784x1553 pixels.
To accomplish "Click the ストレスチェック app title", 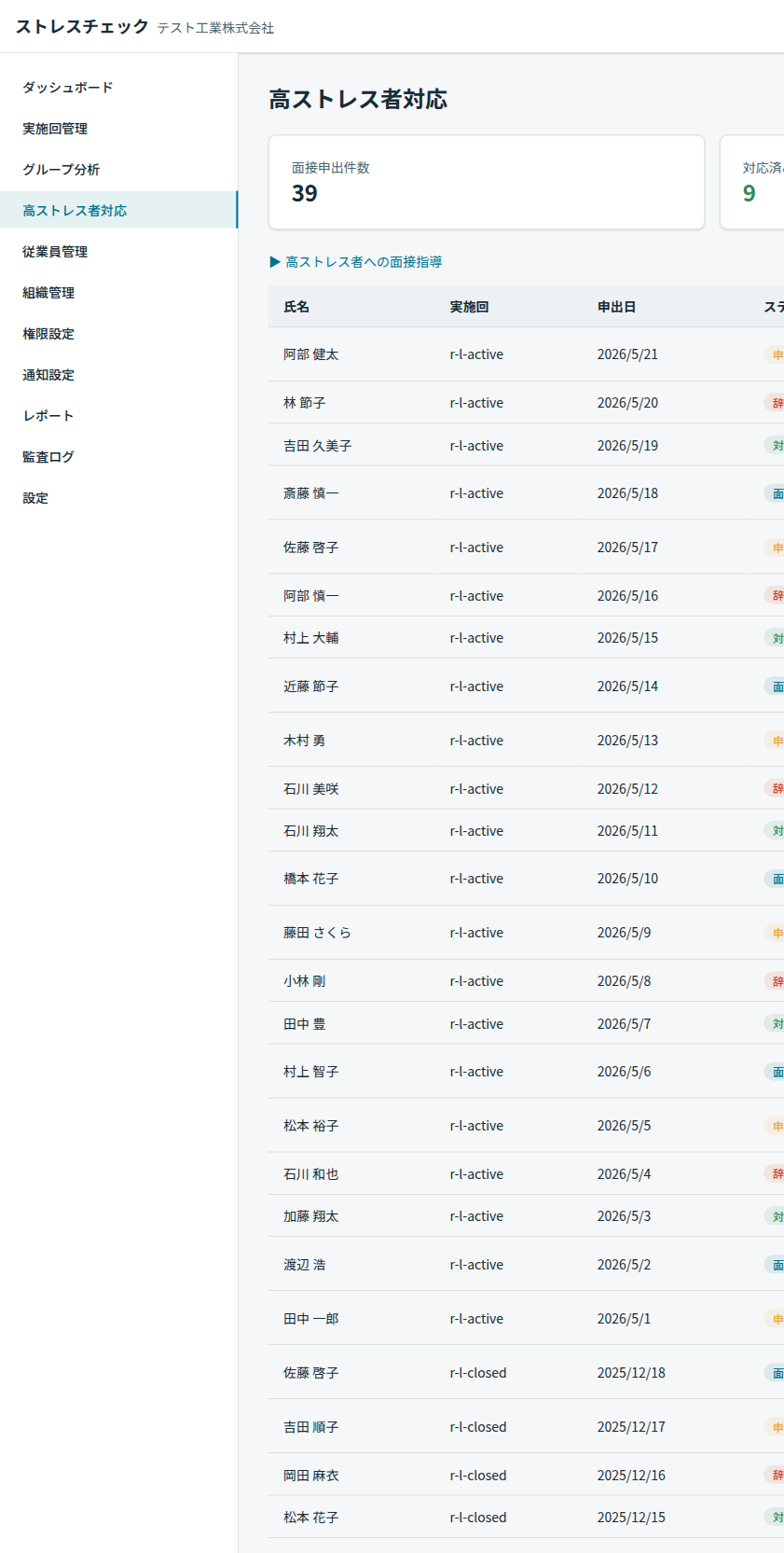I will pyautogui.click(x=82, y=26).
